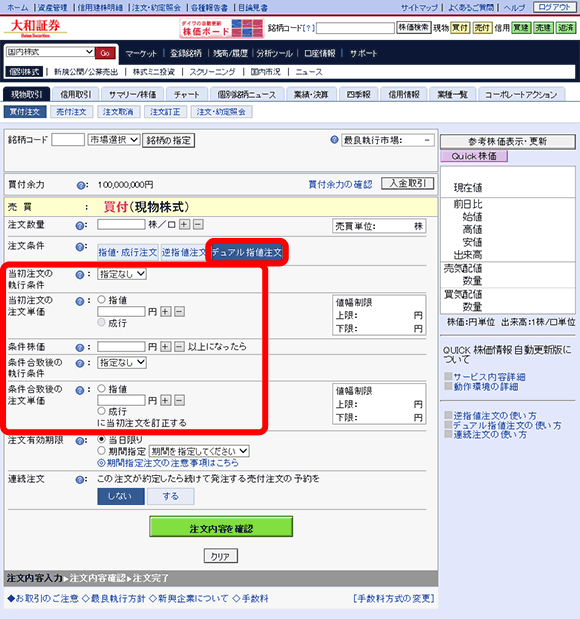Open the 株価ボード banner icon
The width and height of the screenshot is (580, 619).
222,28
